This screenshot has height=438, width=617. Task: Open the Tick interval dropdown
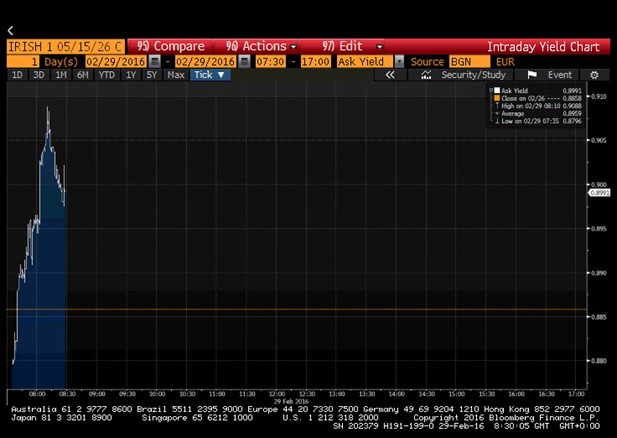[x=210, y=75]
